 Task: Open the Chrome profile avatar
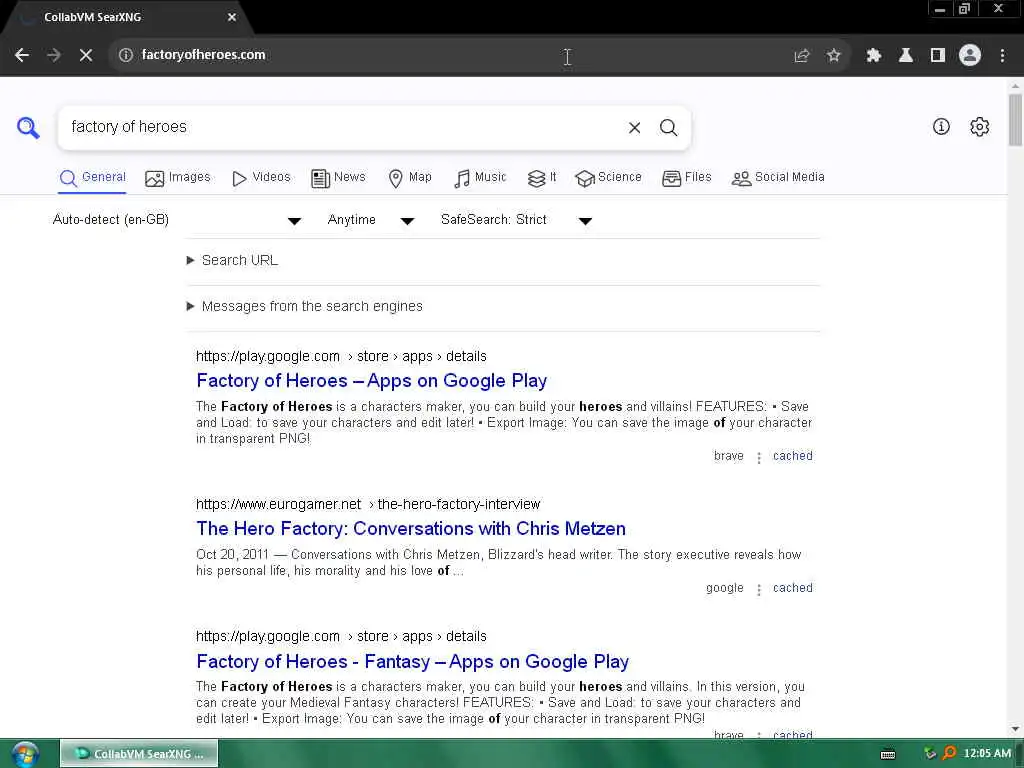pos(970,55)
